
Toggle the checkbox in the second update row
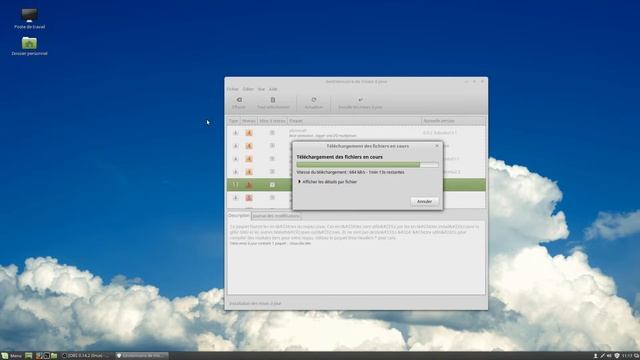[272, 146]
